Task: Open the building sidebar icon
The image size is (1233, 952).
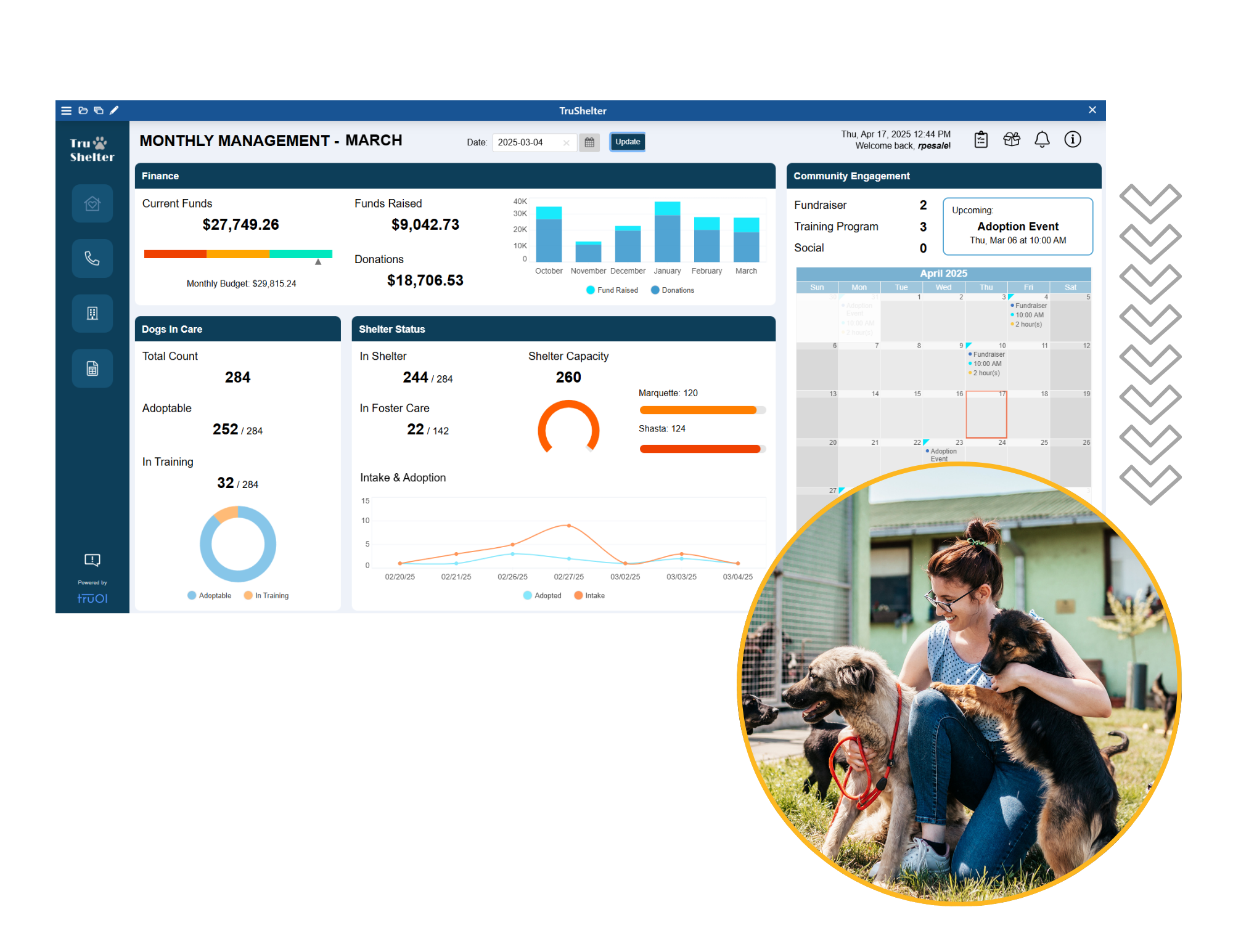Action: (x=92, y=314)
